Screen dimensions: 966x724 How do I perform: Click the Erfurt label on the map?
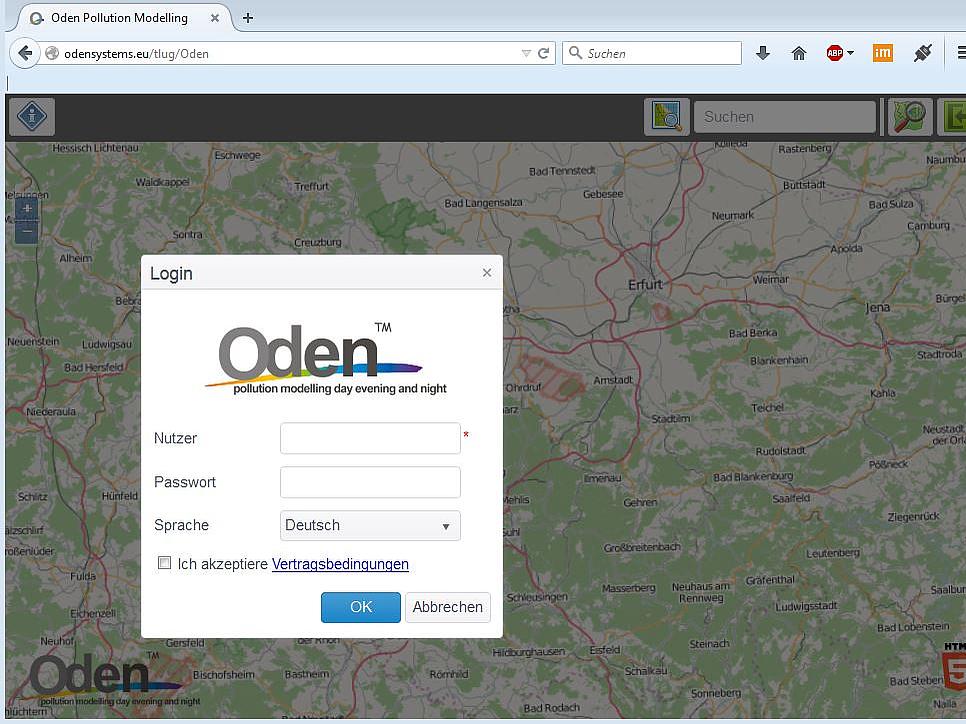tap(645, 285)
